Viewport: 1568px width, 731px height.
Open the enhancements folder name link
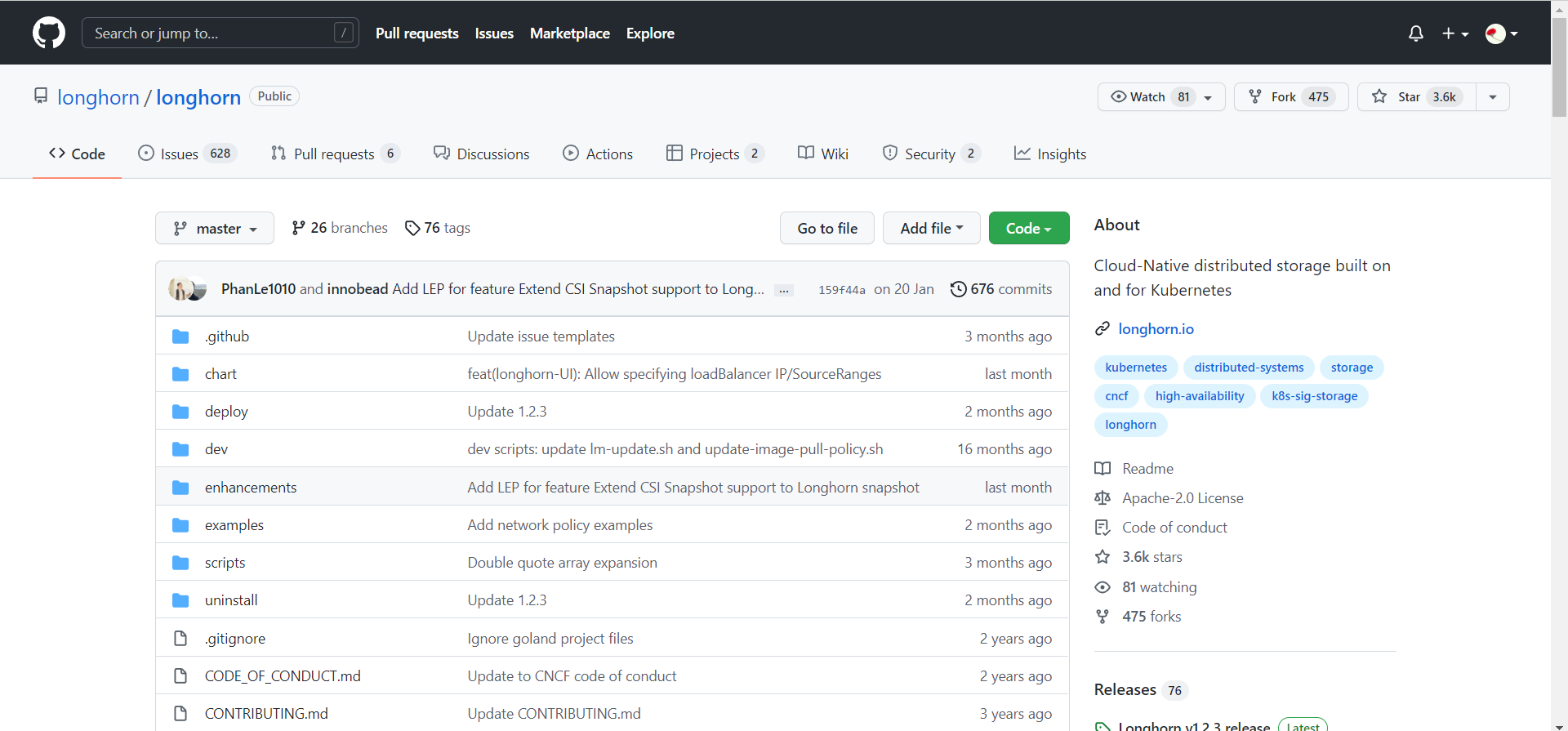coord(251,488)
